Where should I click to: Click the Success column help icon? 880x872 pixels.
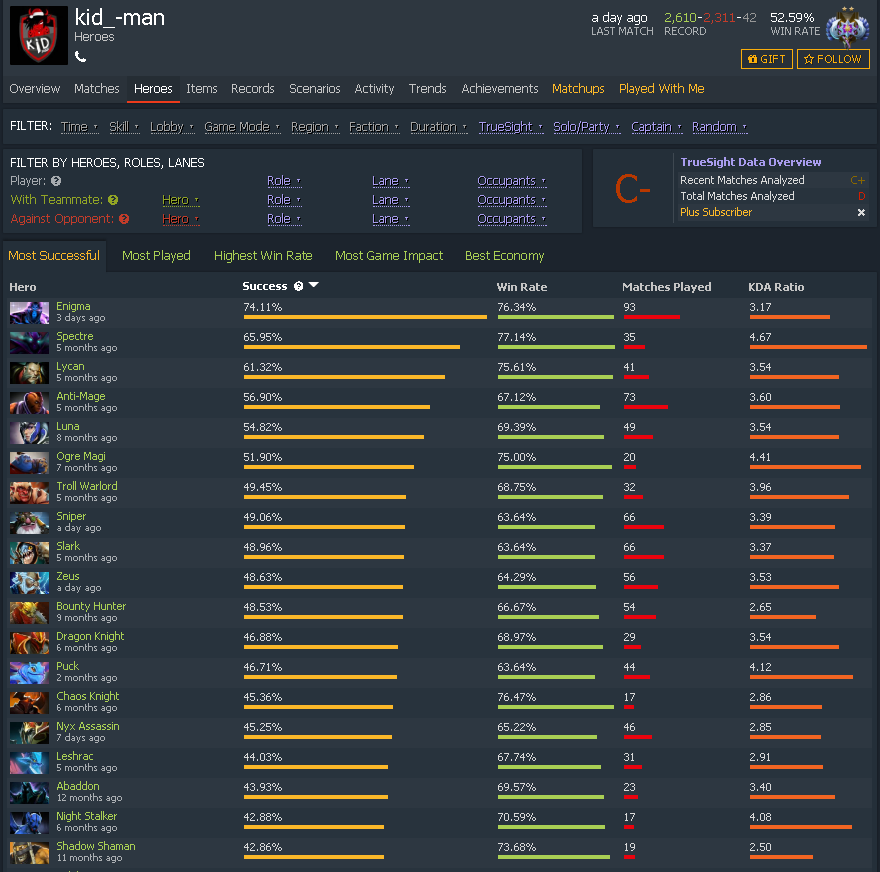coord(299,286)
